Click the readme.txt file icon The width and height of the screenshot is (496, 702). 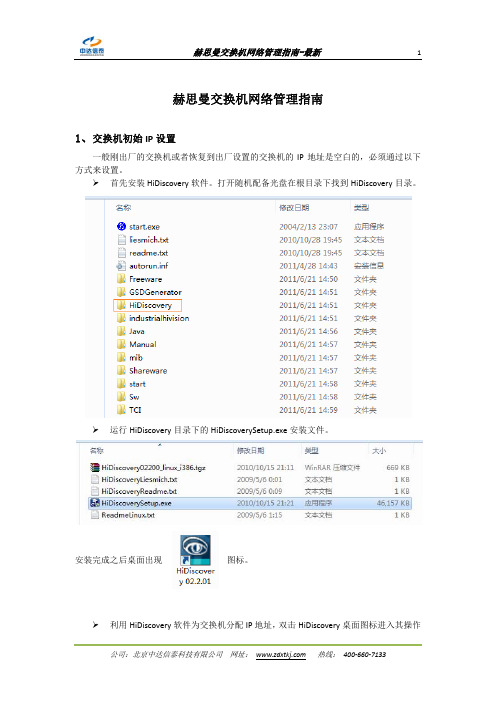pyautogui.click(x=121, y=253)
